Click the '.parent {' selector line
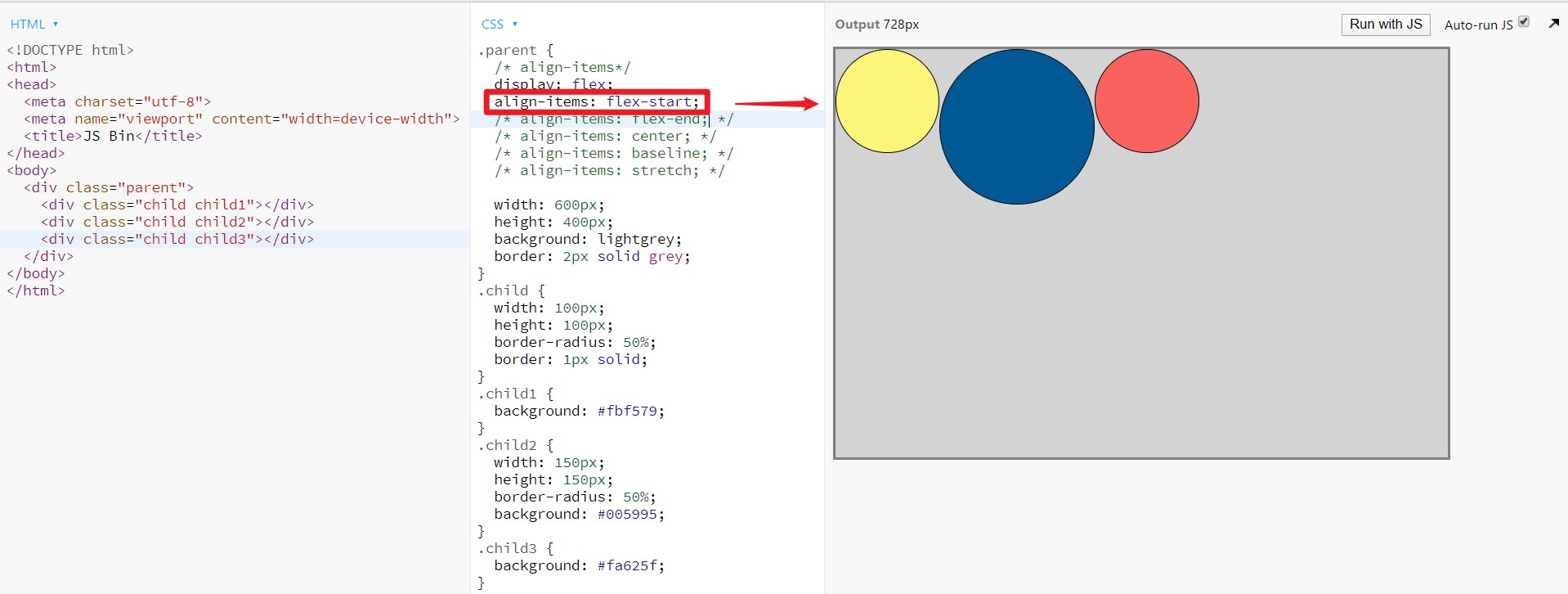This screenshot has height=594, width=1568. pyautogui.click(x=516, y=50)
